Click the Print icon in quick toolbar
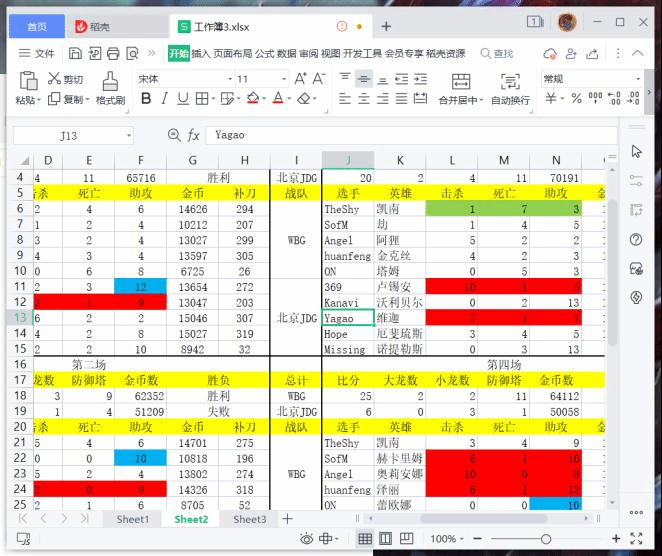The image size is (662, 556). (x=113, y=54)
